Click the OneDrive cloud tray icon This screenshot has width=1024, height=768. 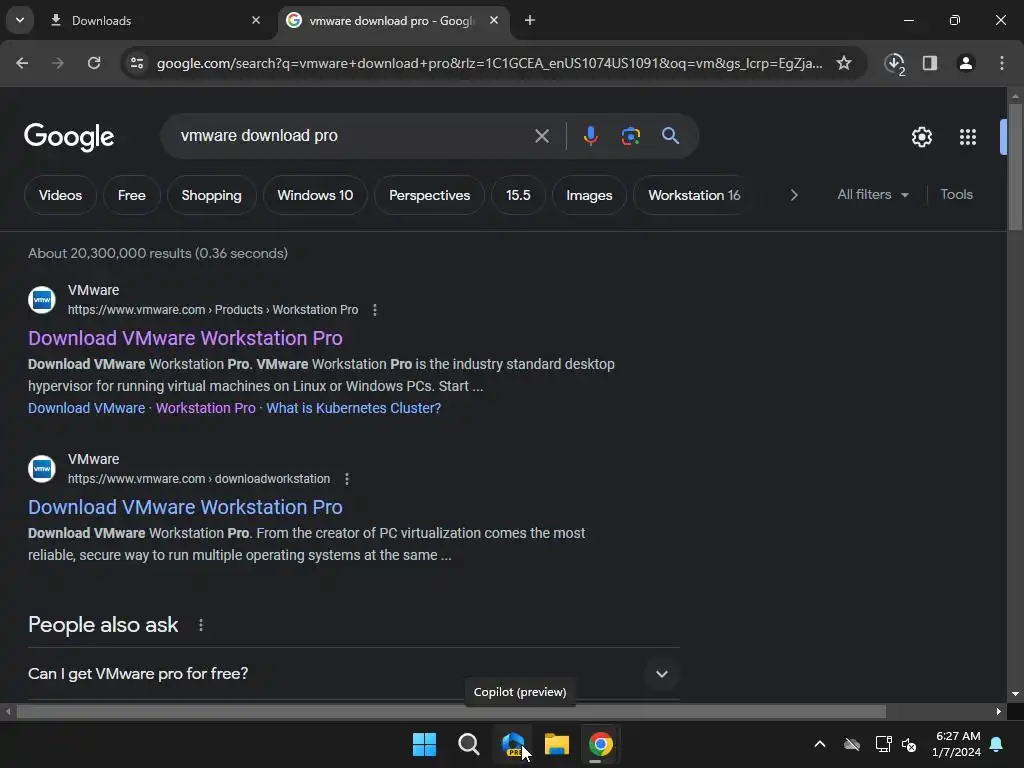tap(852, 744)
